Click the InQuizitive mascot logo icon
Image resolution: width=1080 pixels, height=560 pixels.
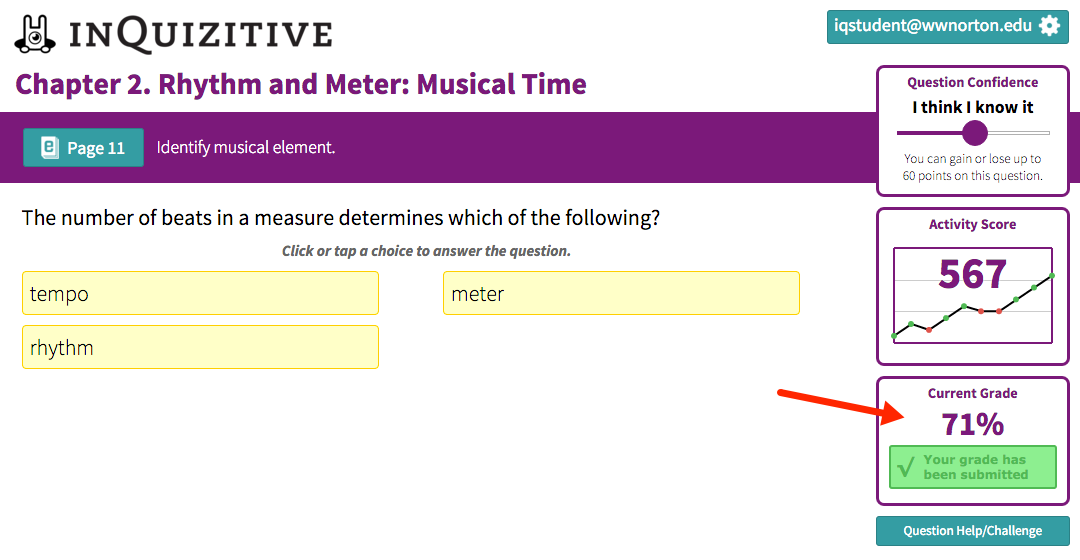[35, 34]
